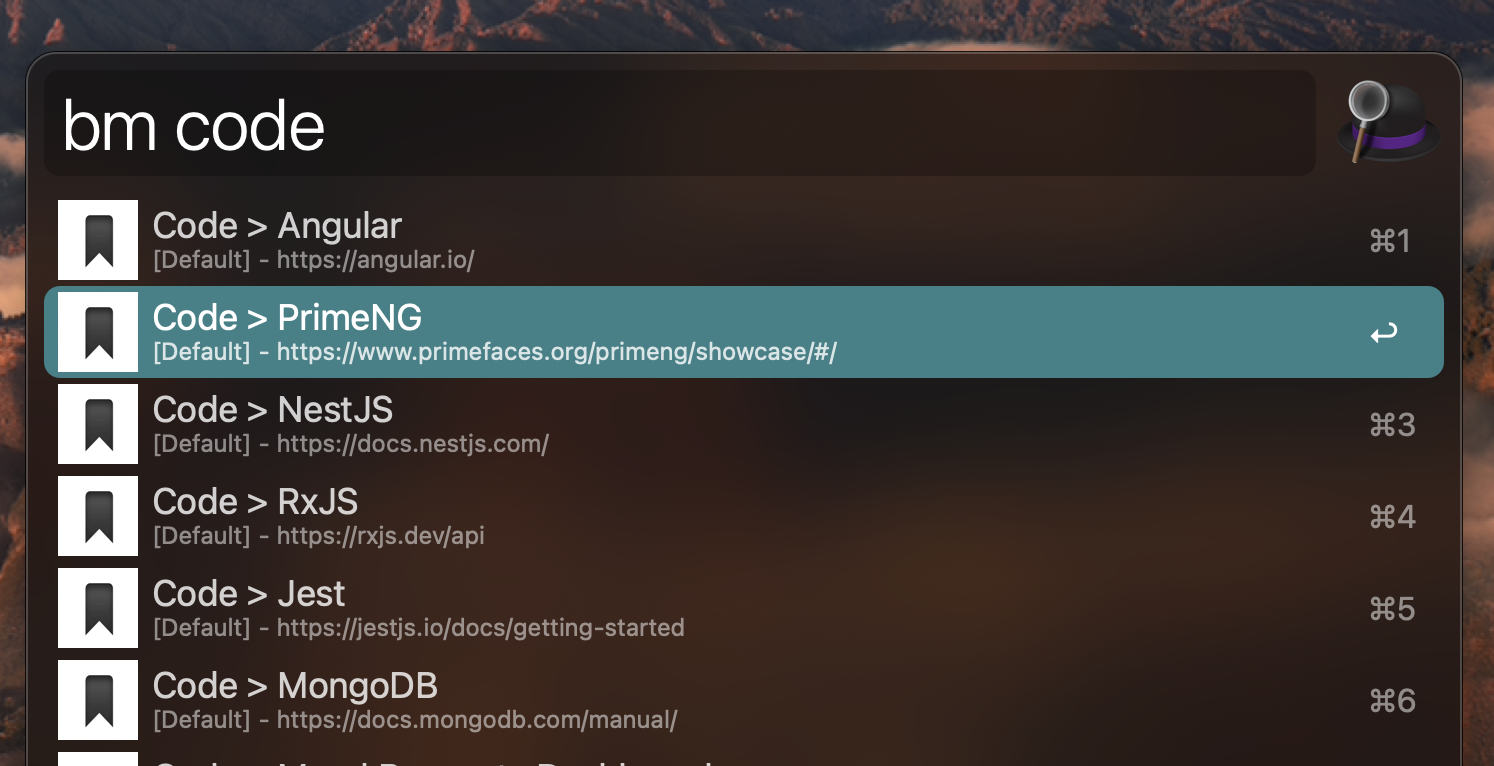Click the return arrow icon on PrimeNG row
Screen dimensions: 1494x766
(1384, 333)
